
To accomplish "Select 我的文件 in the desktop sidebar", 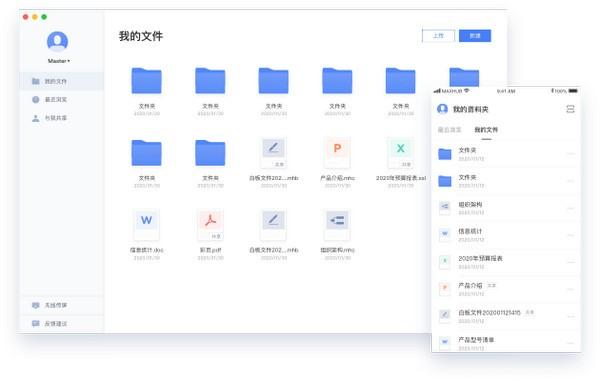I will click(x=61, y=81).
